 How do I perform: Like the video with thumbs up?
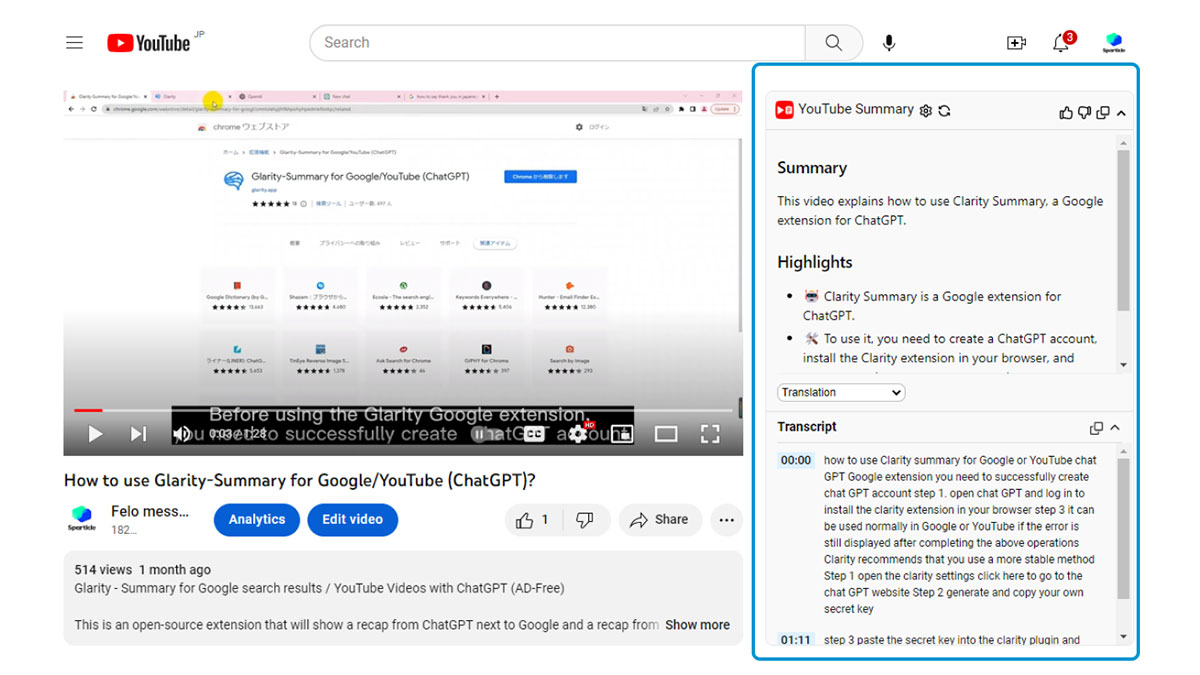[x=534, y=520]
